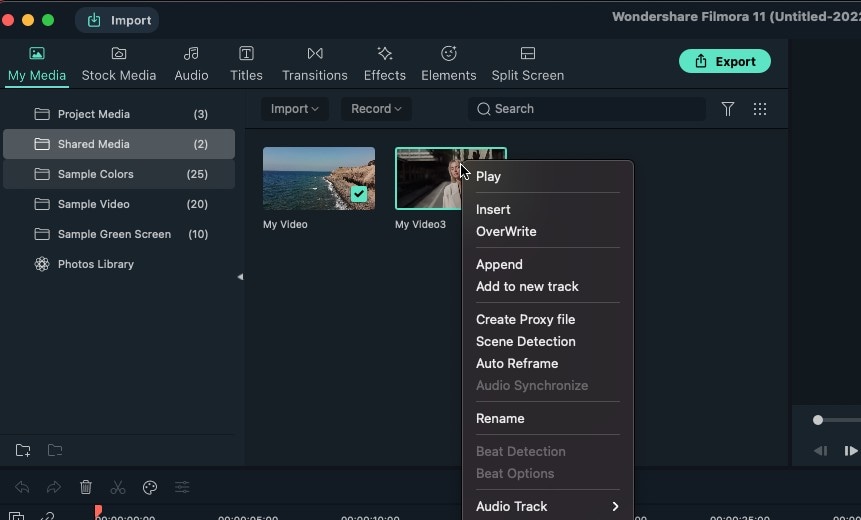
Task: Switch to the Stock Media tab
Action: 119,64
